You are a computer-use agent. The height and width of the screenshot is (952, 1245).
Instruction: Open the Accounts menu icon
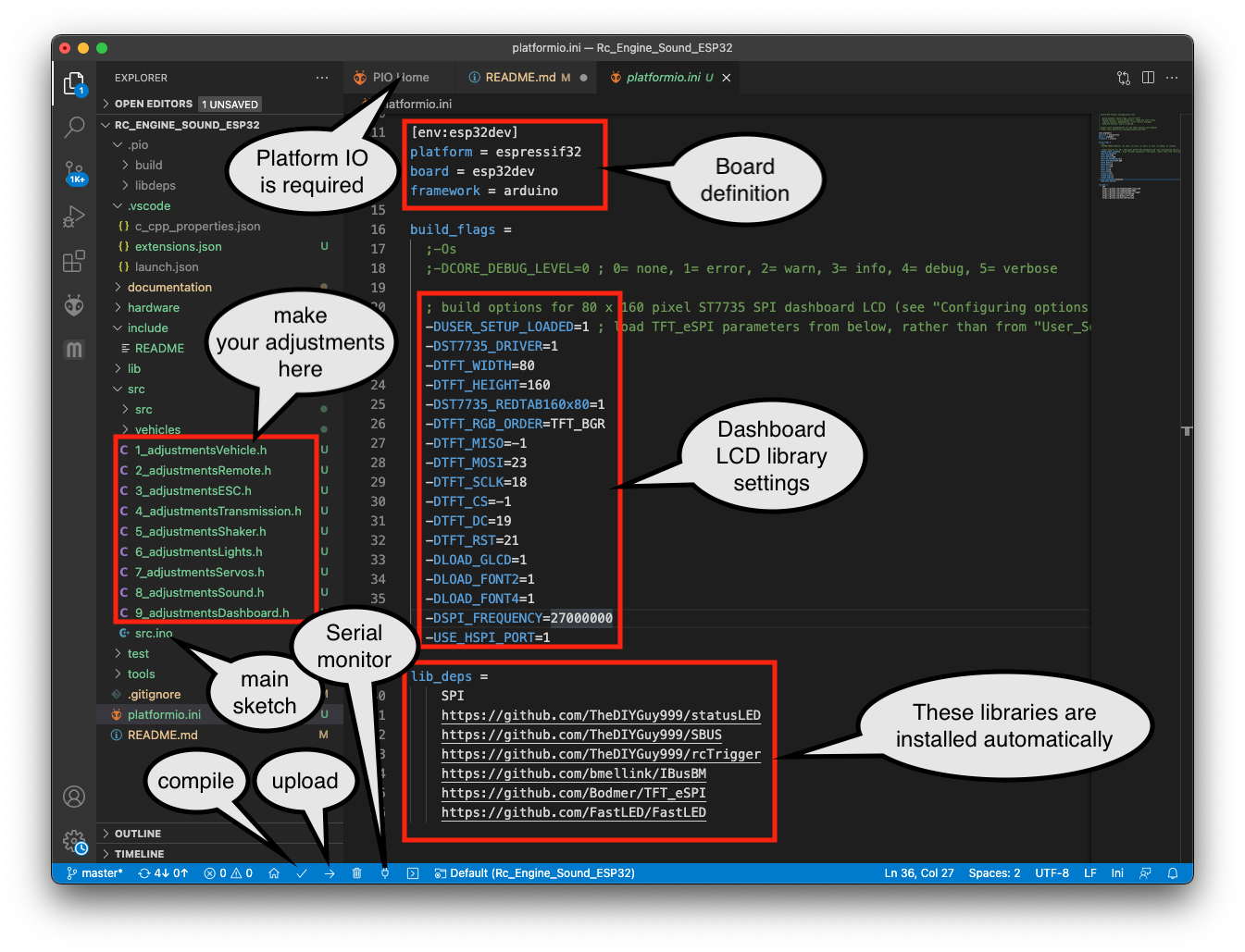click(x=74, y=797)
